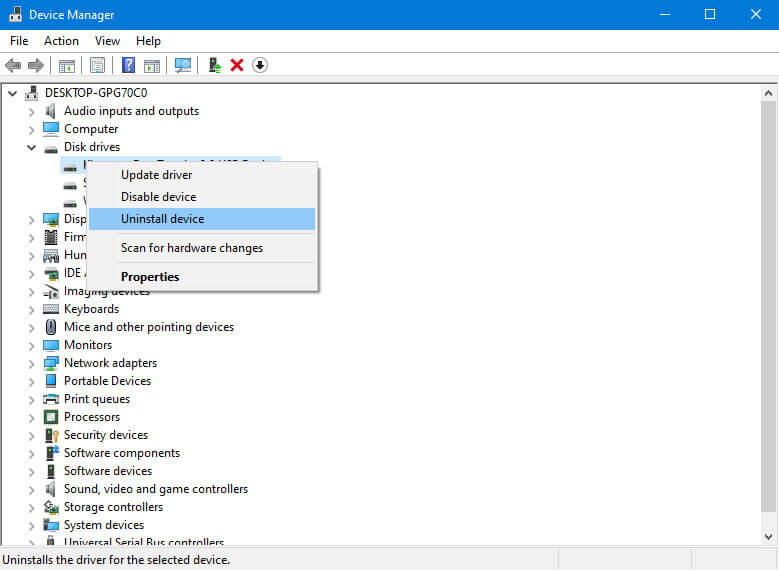The height and width of the screenshot is (570, 779).
Task: Select the Portable Devices label
Action: pos(107,381)
